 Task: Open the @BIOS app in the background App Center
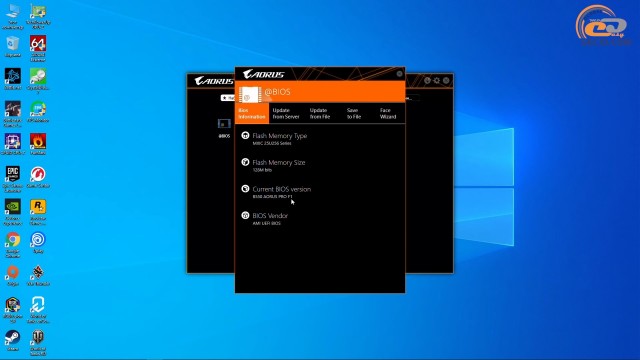[x=224, y=128]
